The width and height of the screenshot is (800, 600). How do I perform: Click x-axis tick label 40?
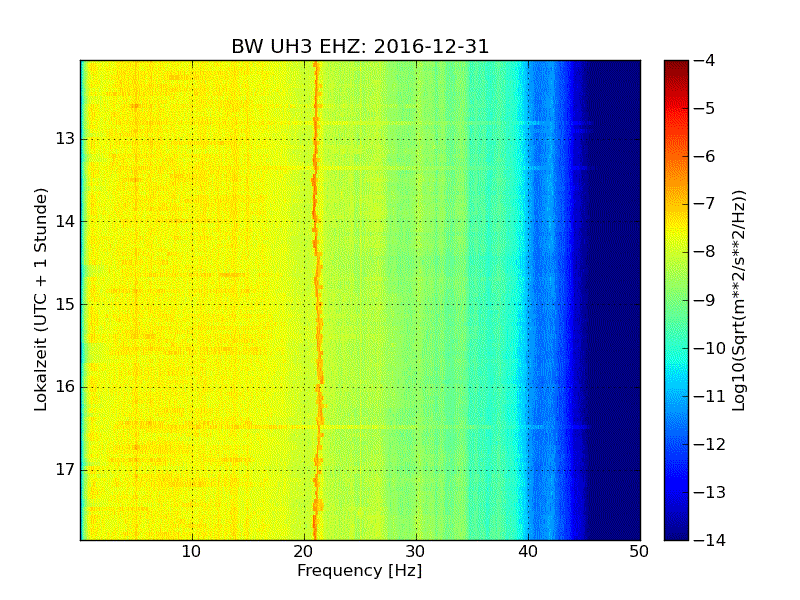click(x=528, y=552)
